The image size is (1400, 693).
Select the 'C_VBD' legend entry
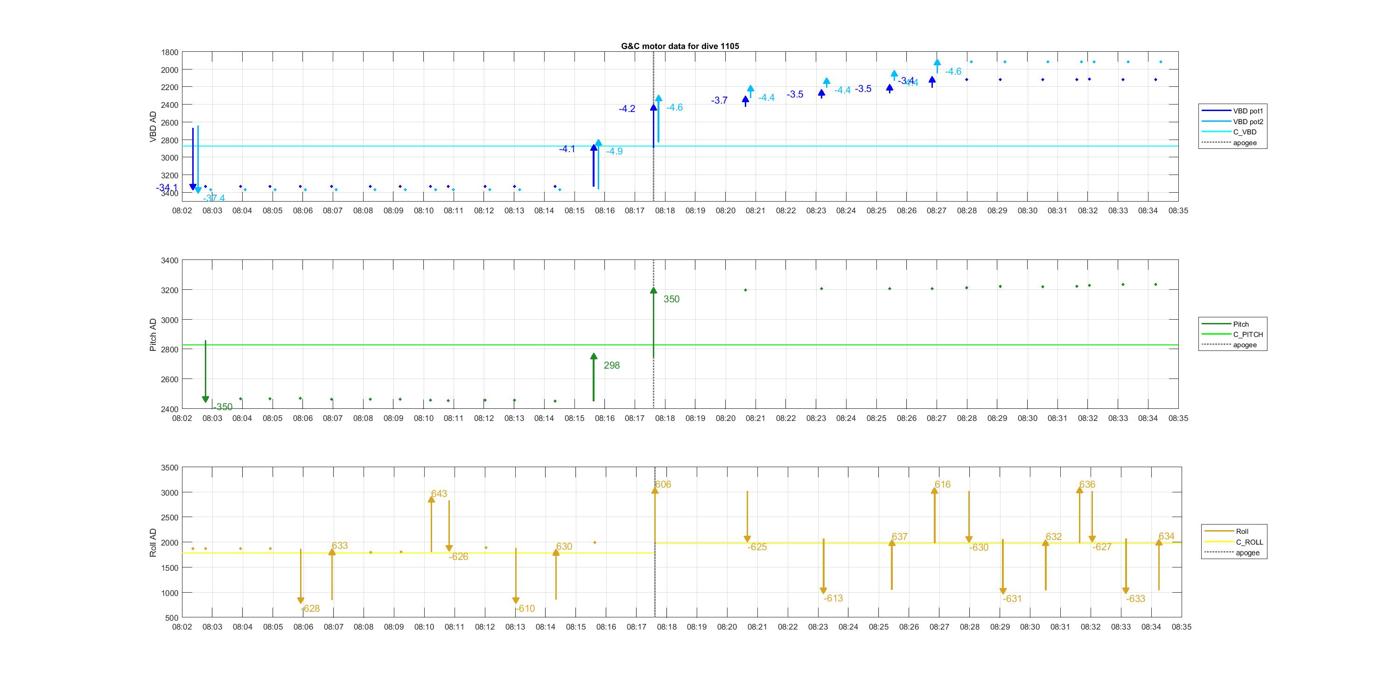click(1229, 132)
